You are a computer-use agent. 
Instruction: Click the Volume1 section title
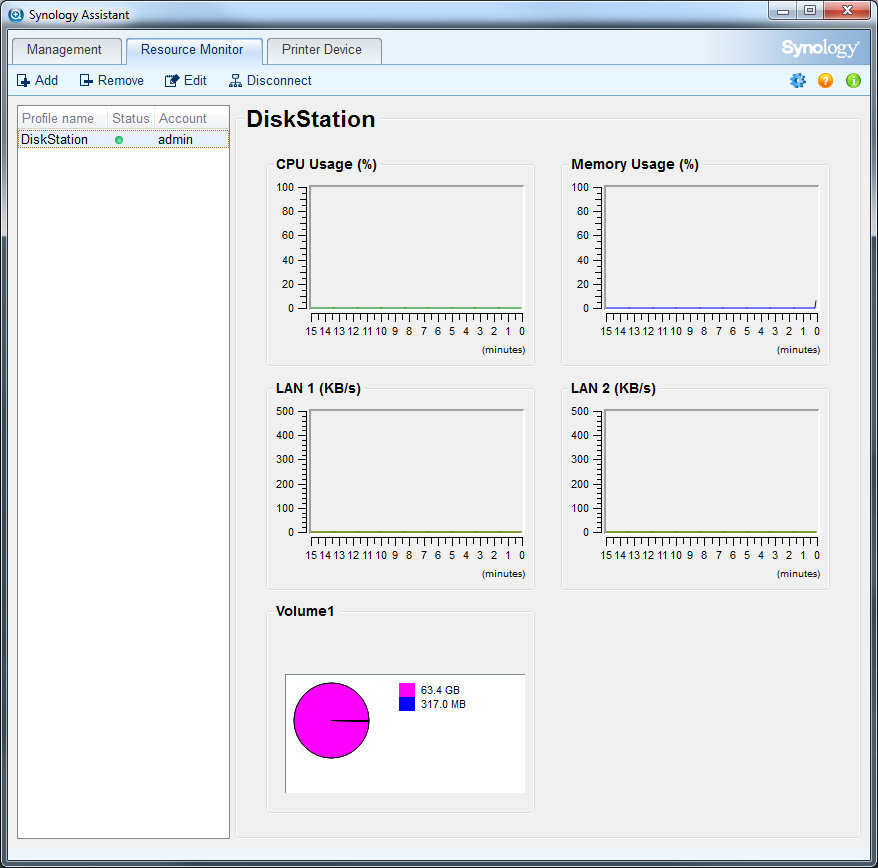(305, 611)
